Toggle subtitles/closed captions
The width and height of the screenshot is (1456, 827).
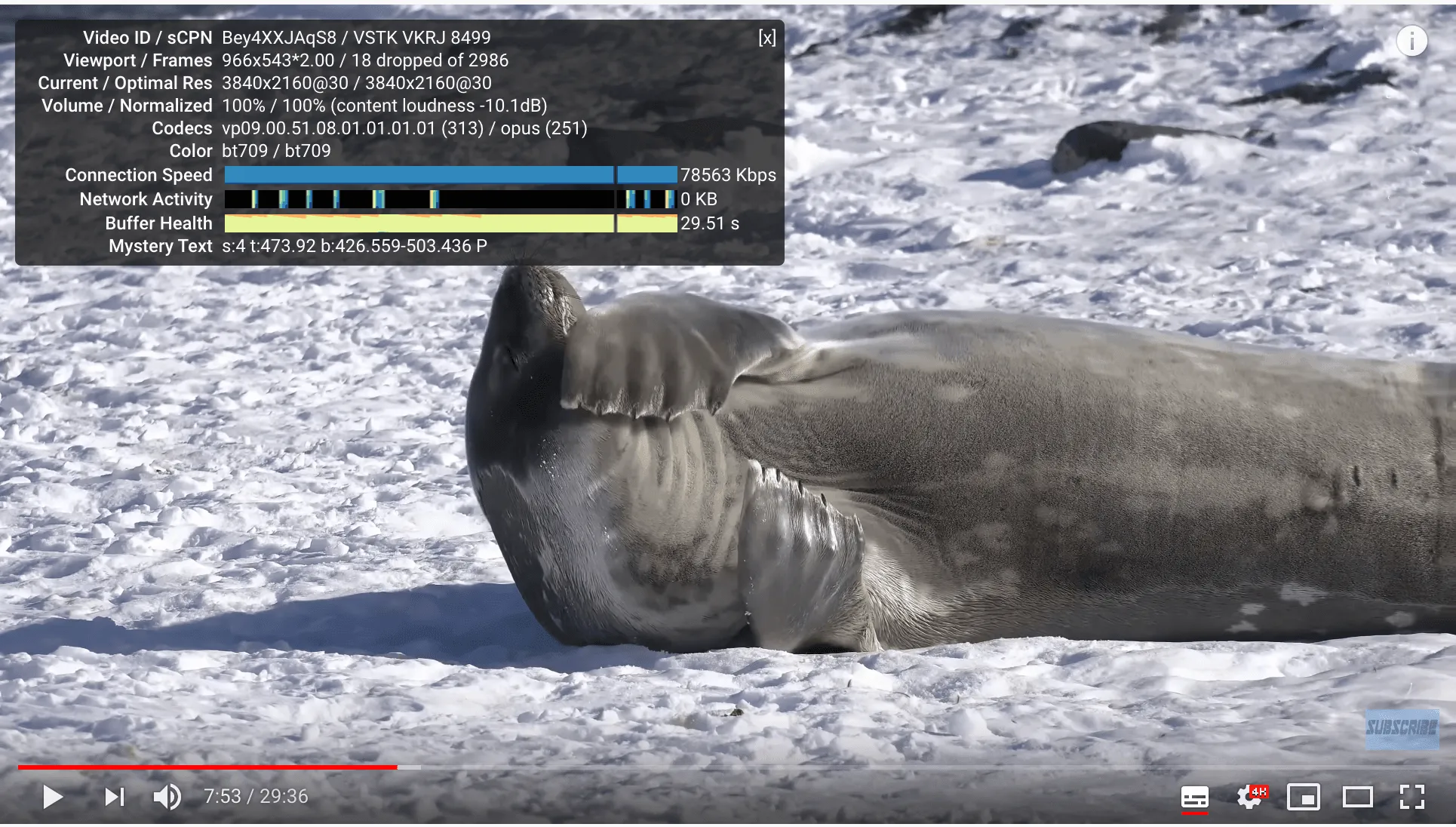1194,798
